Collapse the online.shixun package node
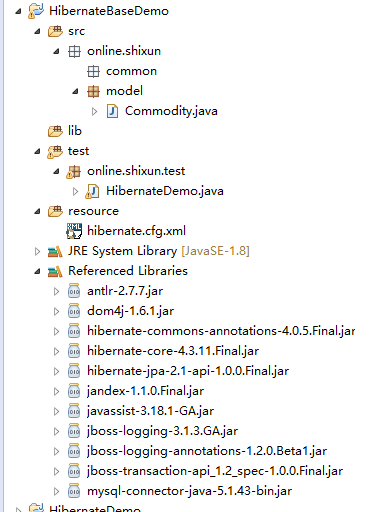Image resolution: width=389 pixels, height=512 pixels. (x=57, y=52)
